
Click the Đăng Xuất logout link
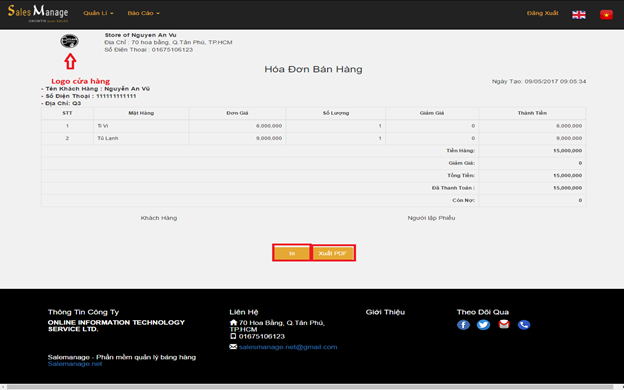(542, 13)
